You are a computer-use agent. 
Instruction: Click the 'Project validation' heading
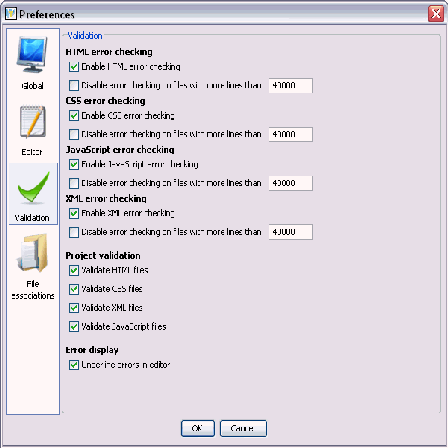click(103, 256)
